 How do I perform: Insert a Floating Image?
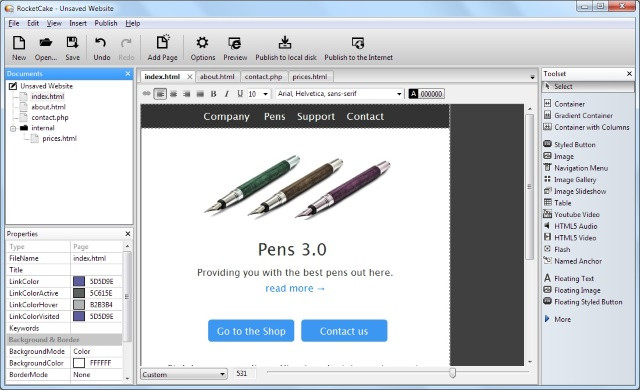pos(572,290)
